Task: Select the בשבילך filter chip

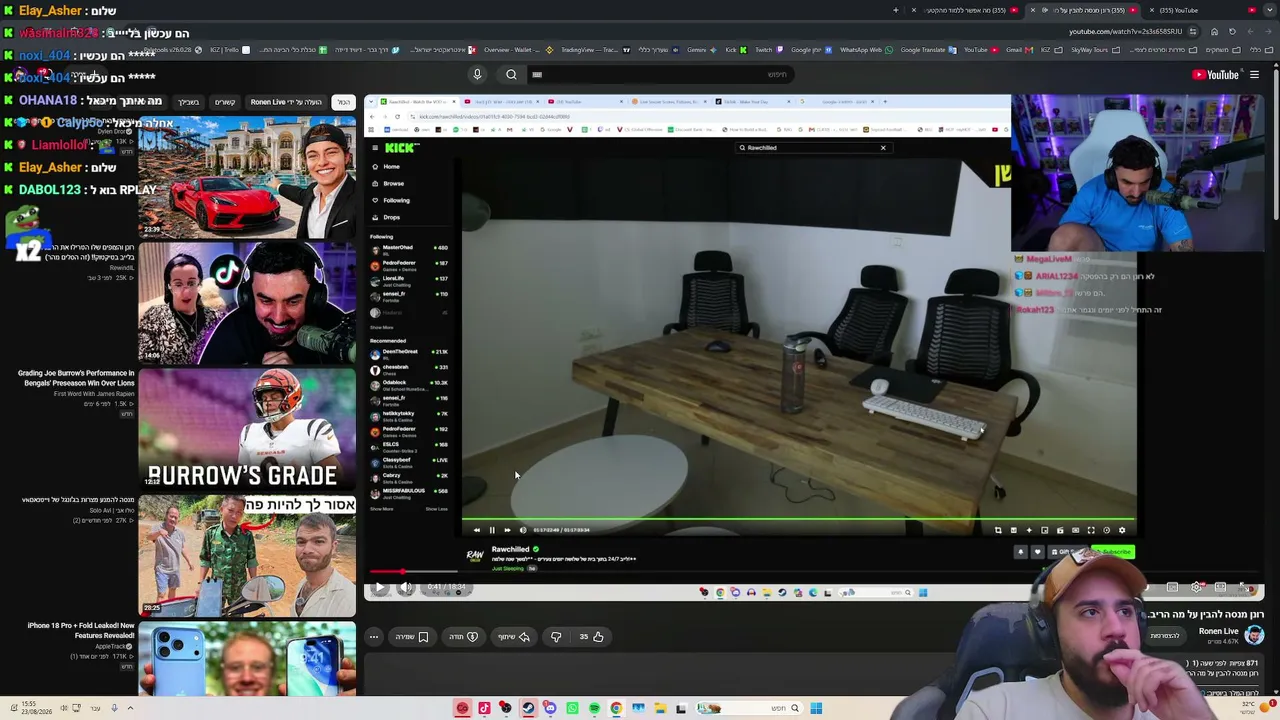Action: point(188,102)
